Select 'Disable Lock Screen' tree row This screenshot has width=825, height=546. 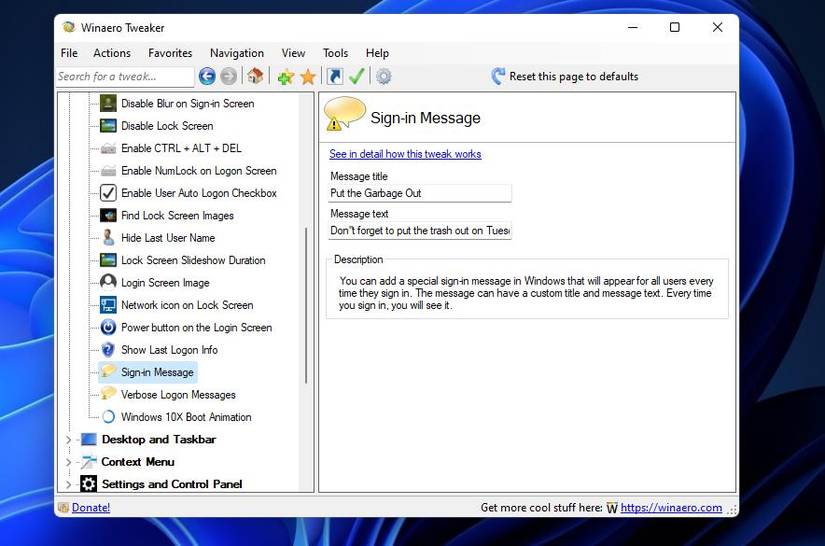pos(167,126)
